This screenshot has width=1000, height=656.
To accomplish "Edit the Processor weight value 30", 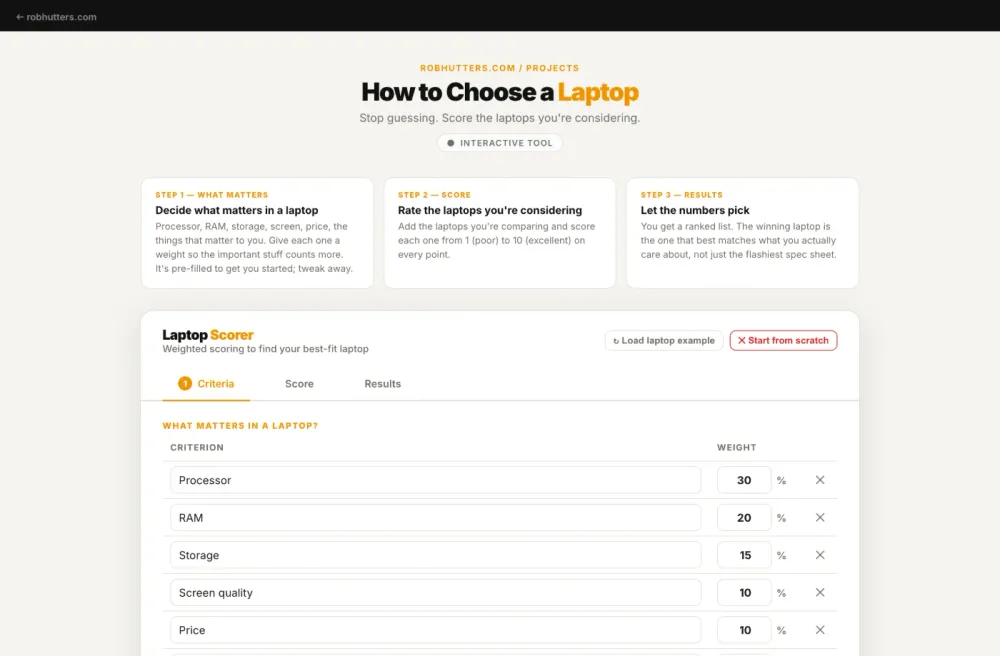I will click(x=744, y=480).
